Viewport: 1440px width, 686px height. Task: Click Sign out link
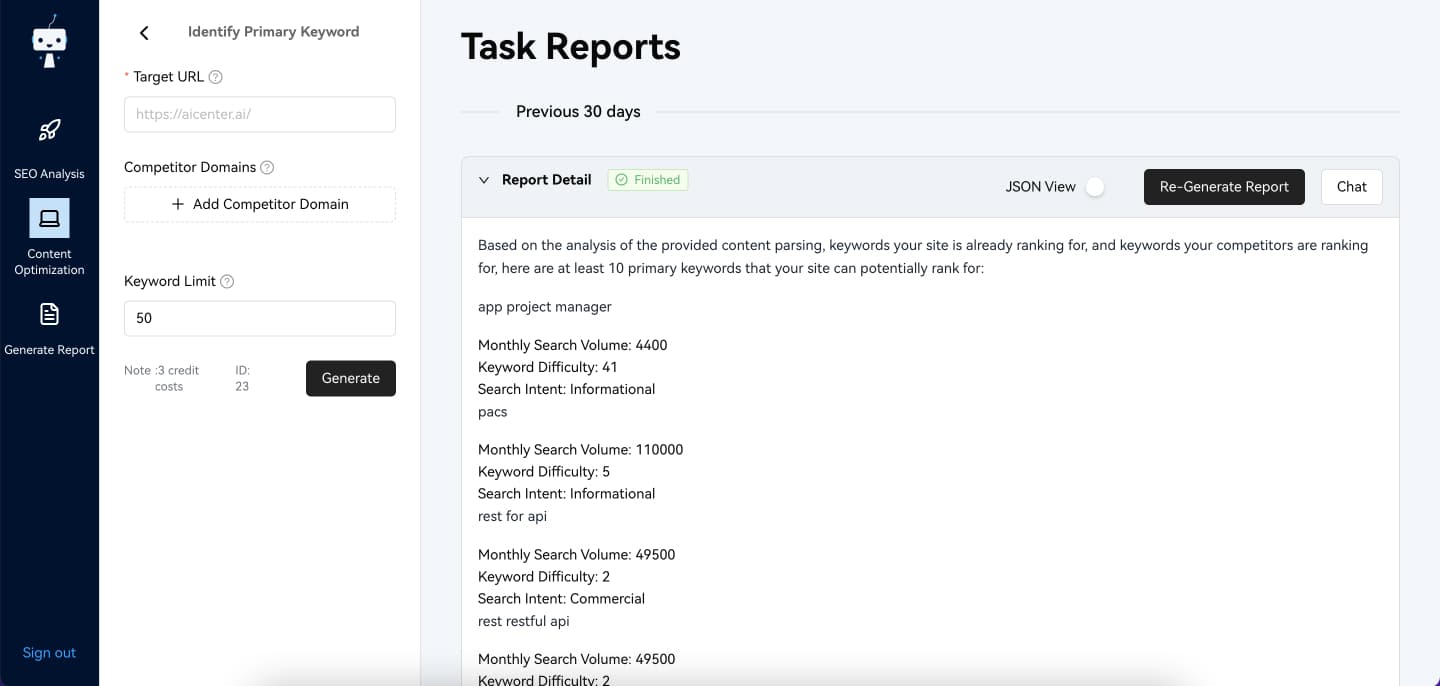49,653
